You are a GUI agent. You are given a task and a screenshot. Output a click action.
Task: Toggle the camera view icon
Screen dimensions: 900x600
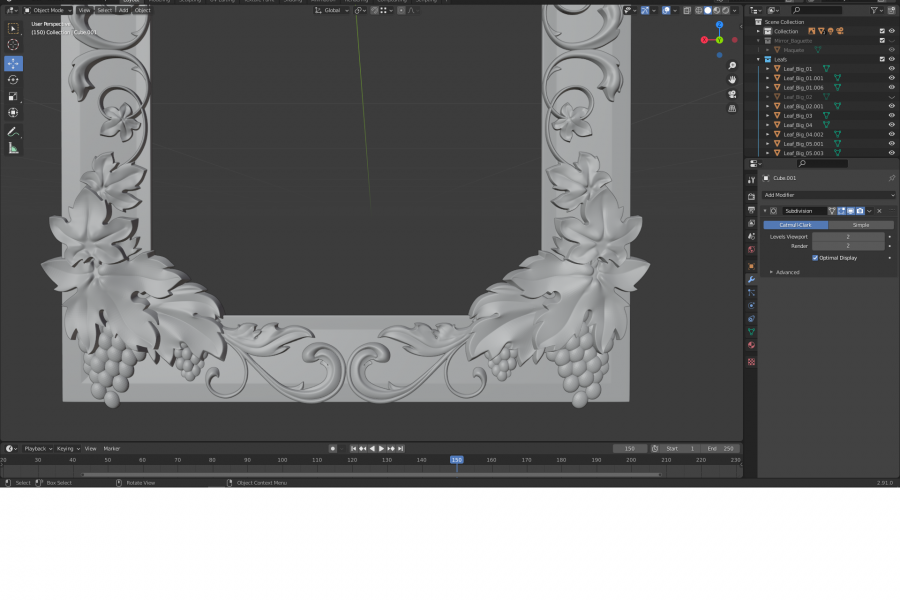732,94
